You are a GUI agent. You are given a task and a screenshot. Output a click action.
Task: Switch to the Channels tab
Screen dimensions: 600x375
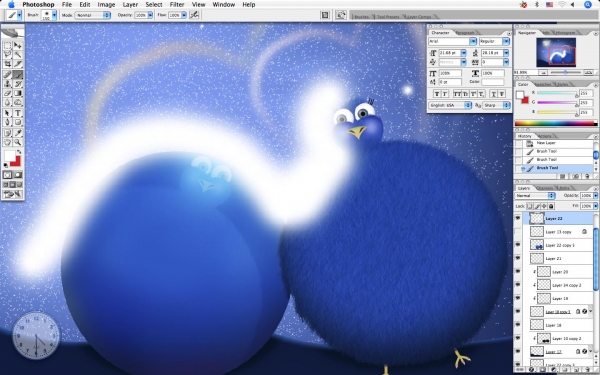click(544, 188)
